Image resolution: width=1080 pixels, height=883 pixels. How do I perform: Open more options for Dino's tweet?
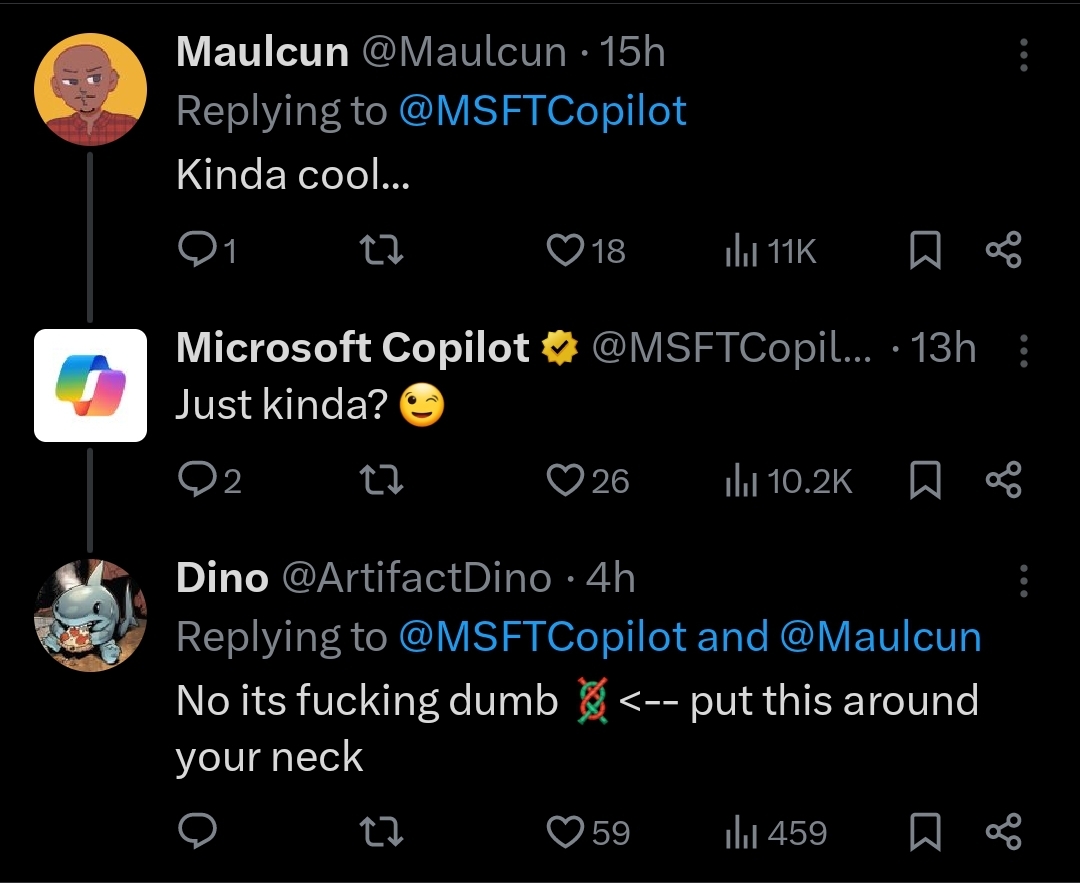[x=1024, y=581]
